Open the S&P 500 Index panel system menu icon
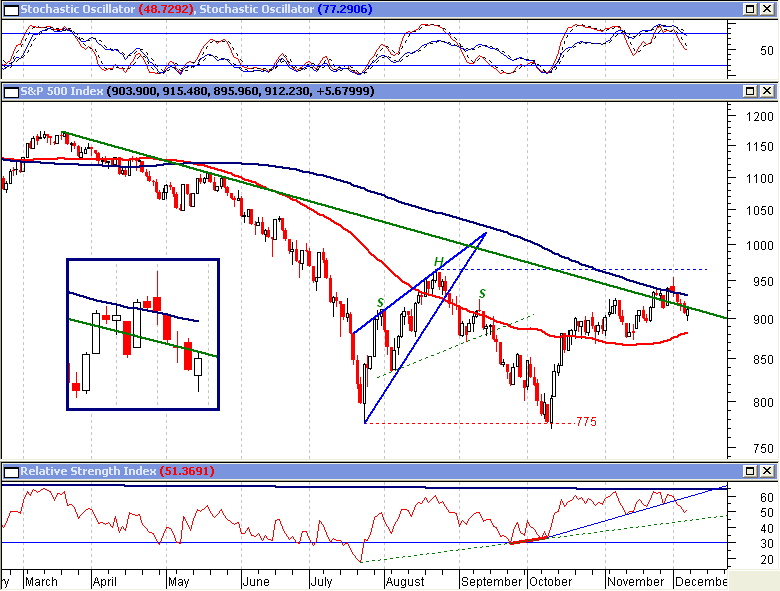This screenshot has width=780, height=591. [x=11, y=92]
